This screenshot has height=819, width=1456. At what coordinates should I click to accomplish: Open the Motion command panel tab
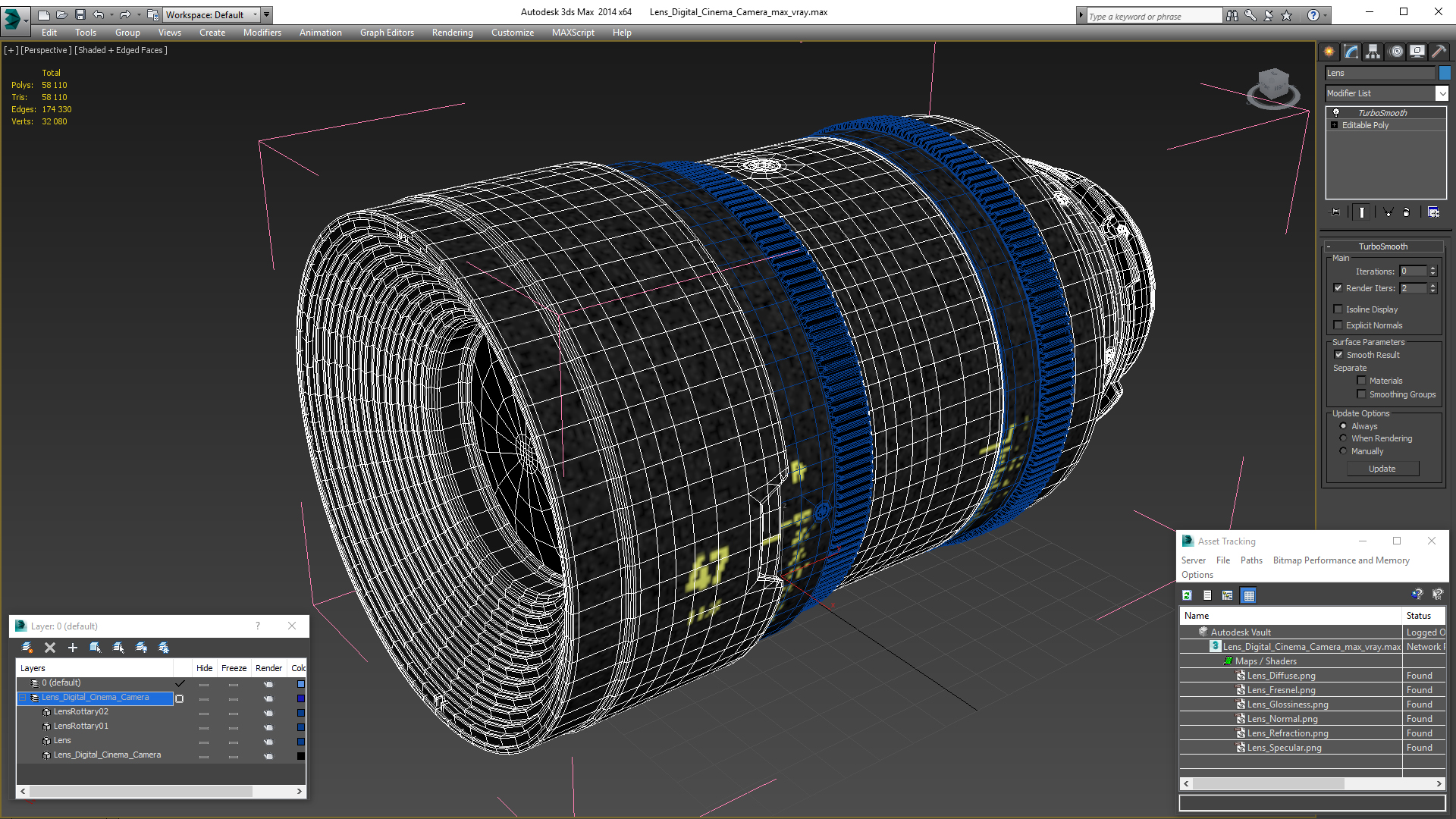[x=1395, y=52]
